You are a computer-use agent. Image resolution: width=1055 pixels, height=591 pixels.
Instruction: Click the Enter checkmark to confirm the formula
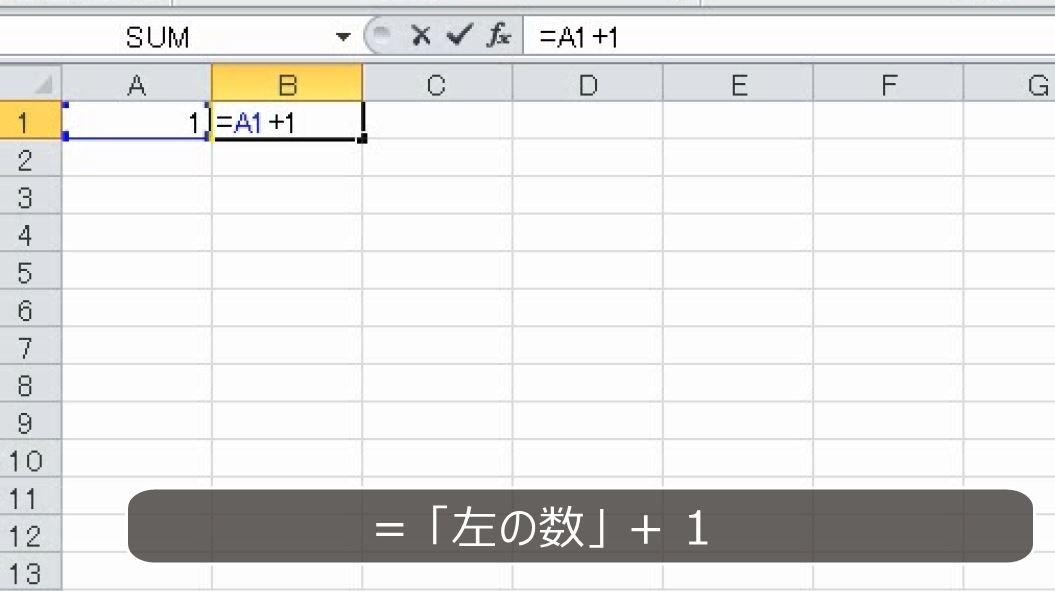(x=456, y=35)
